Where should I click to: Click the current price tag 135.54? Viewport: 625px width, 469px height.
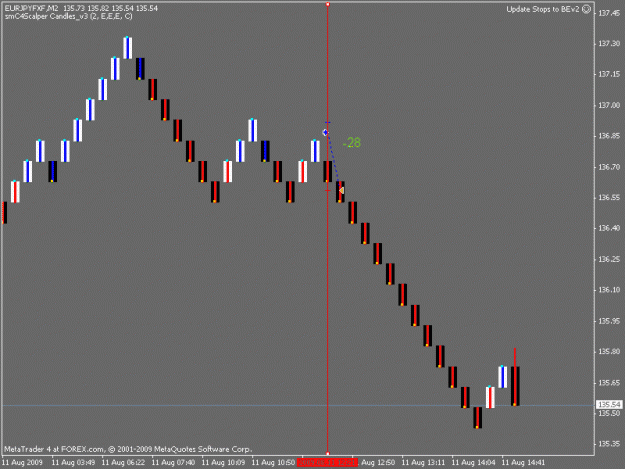coord(609,404)
